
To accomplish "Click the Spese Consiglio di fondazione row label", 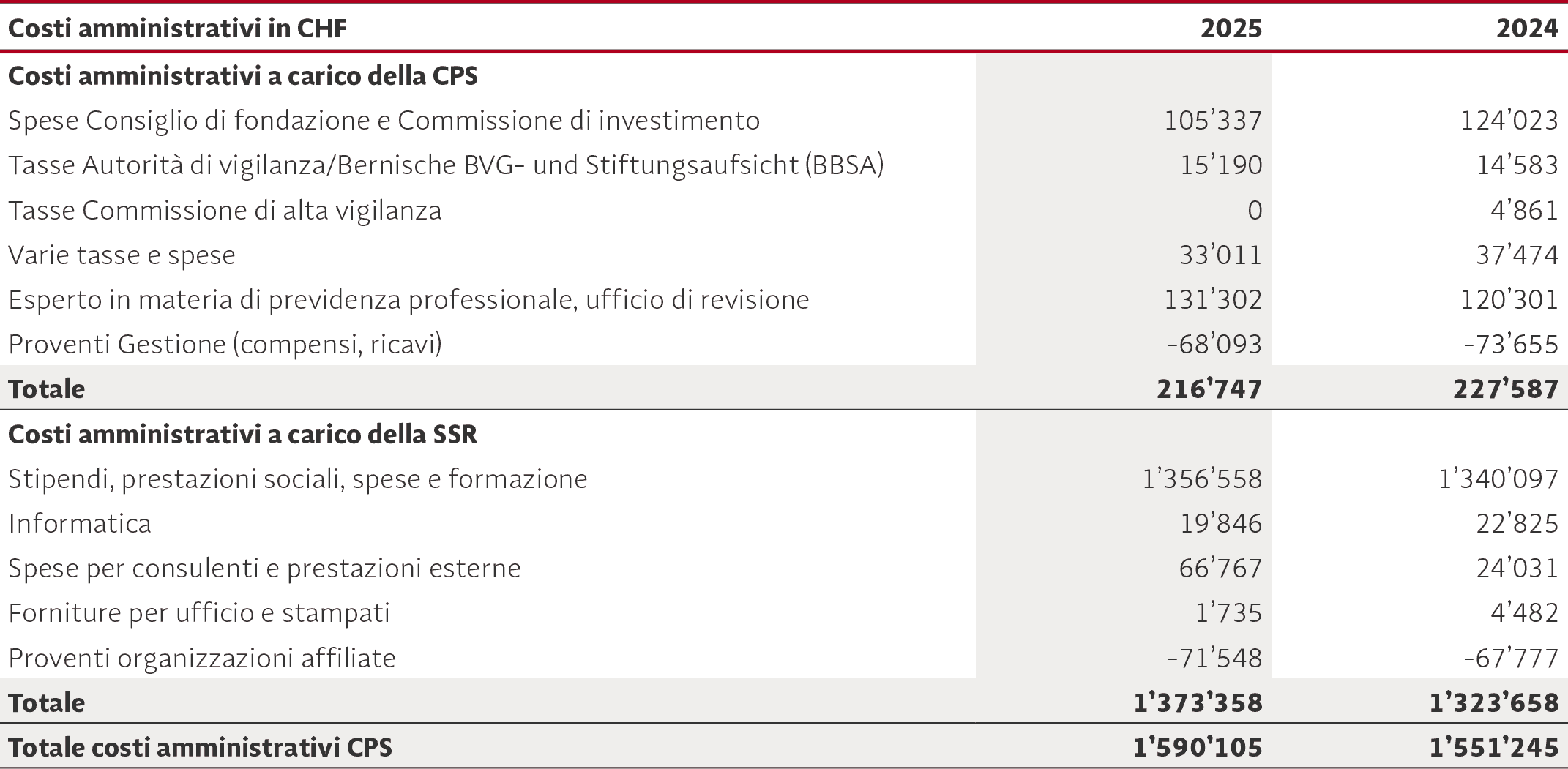I will (x=384, y=121).
